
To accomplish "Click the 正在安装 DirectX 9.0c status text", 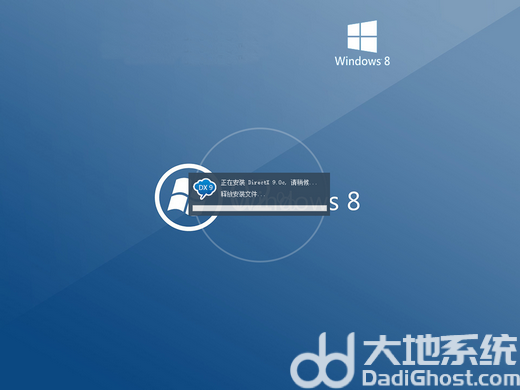I will click(269, 183).
